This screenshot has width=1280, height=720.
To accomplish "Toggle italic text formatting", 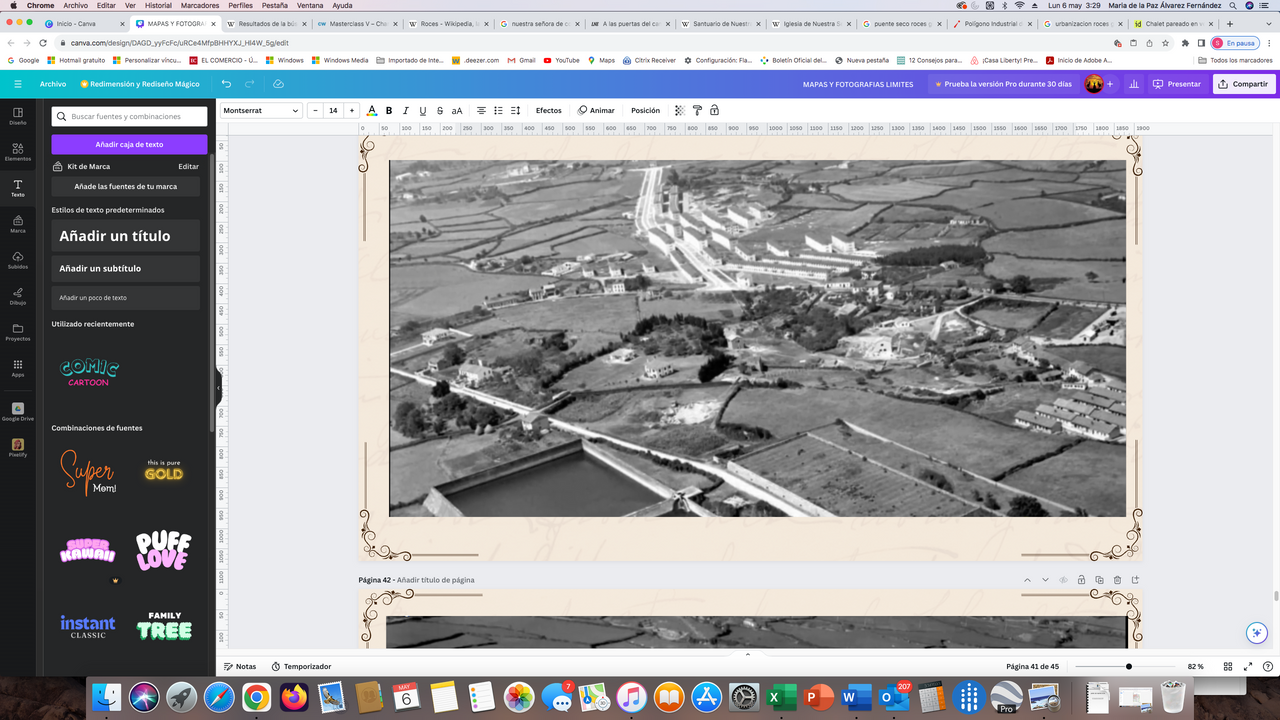I will point(406,110).
